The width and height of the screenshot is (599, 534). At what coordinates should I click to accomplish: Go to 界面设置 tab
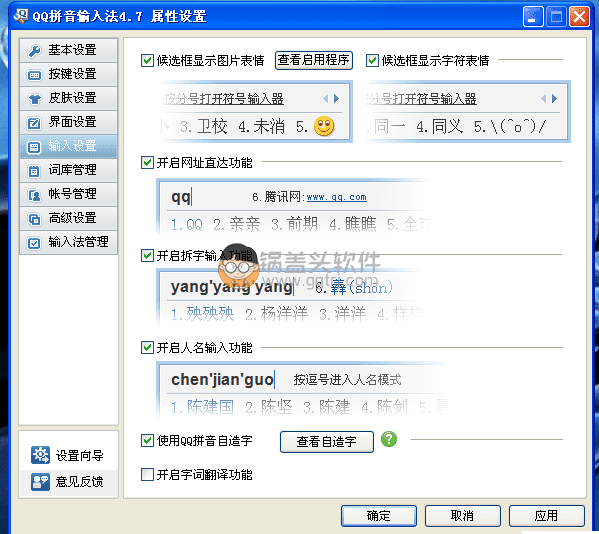pyautogui.click(x=68, y=122)
